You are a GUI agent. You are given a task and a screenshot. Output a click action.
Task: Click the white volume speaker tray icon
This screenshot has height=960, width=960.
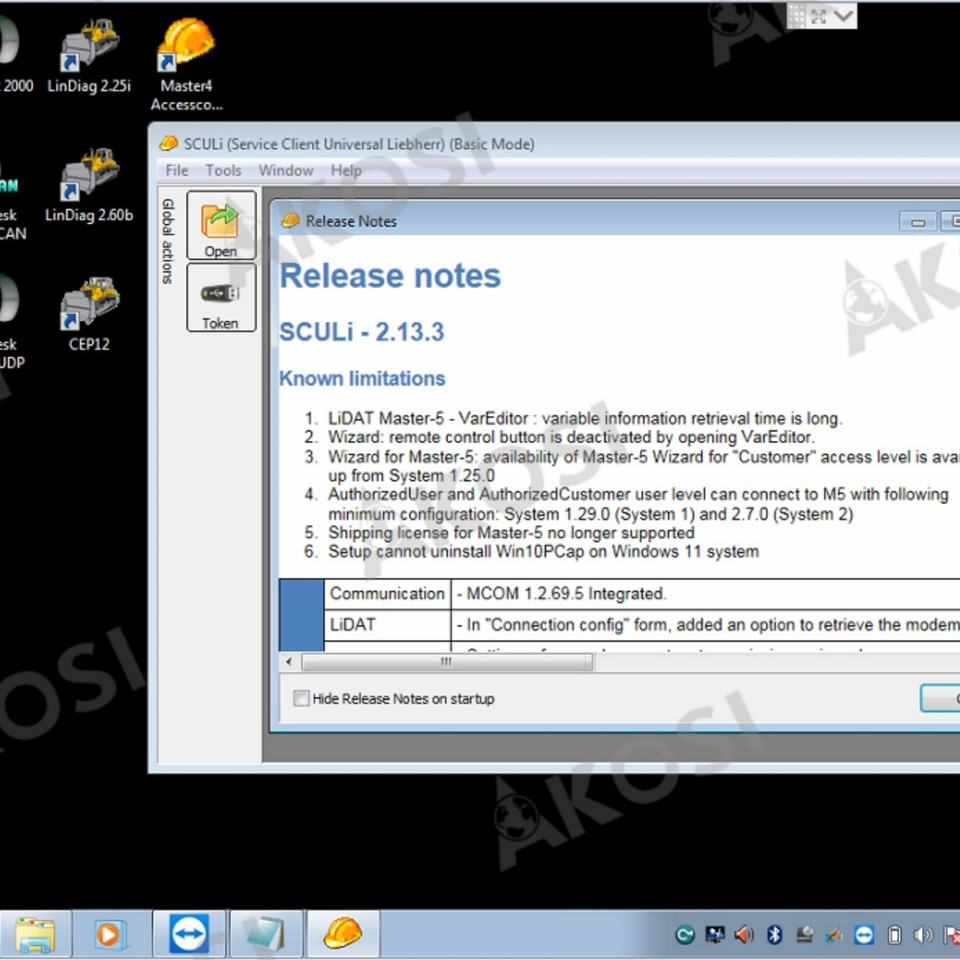923,935
